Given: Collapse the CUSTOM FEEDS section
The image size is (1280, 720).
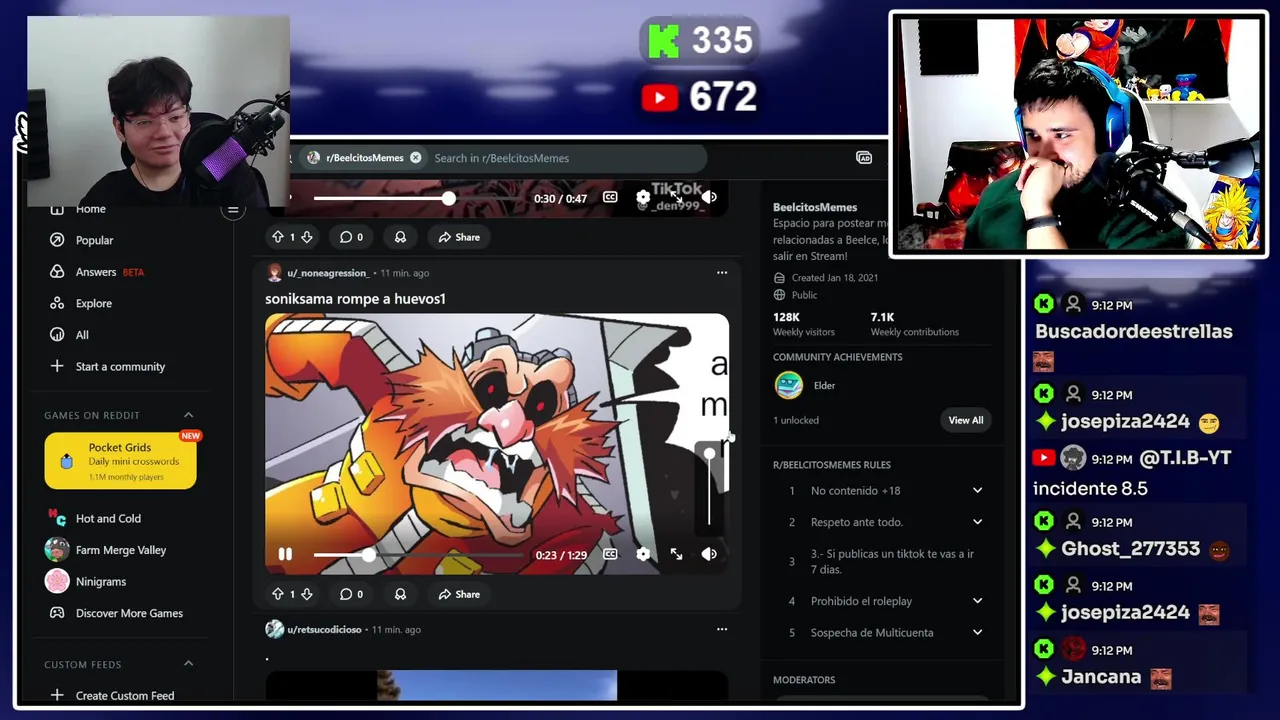Looking at the screenshot, I should 188,664.
